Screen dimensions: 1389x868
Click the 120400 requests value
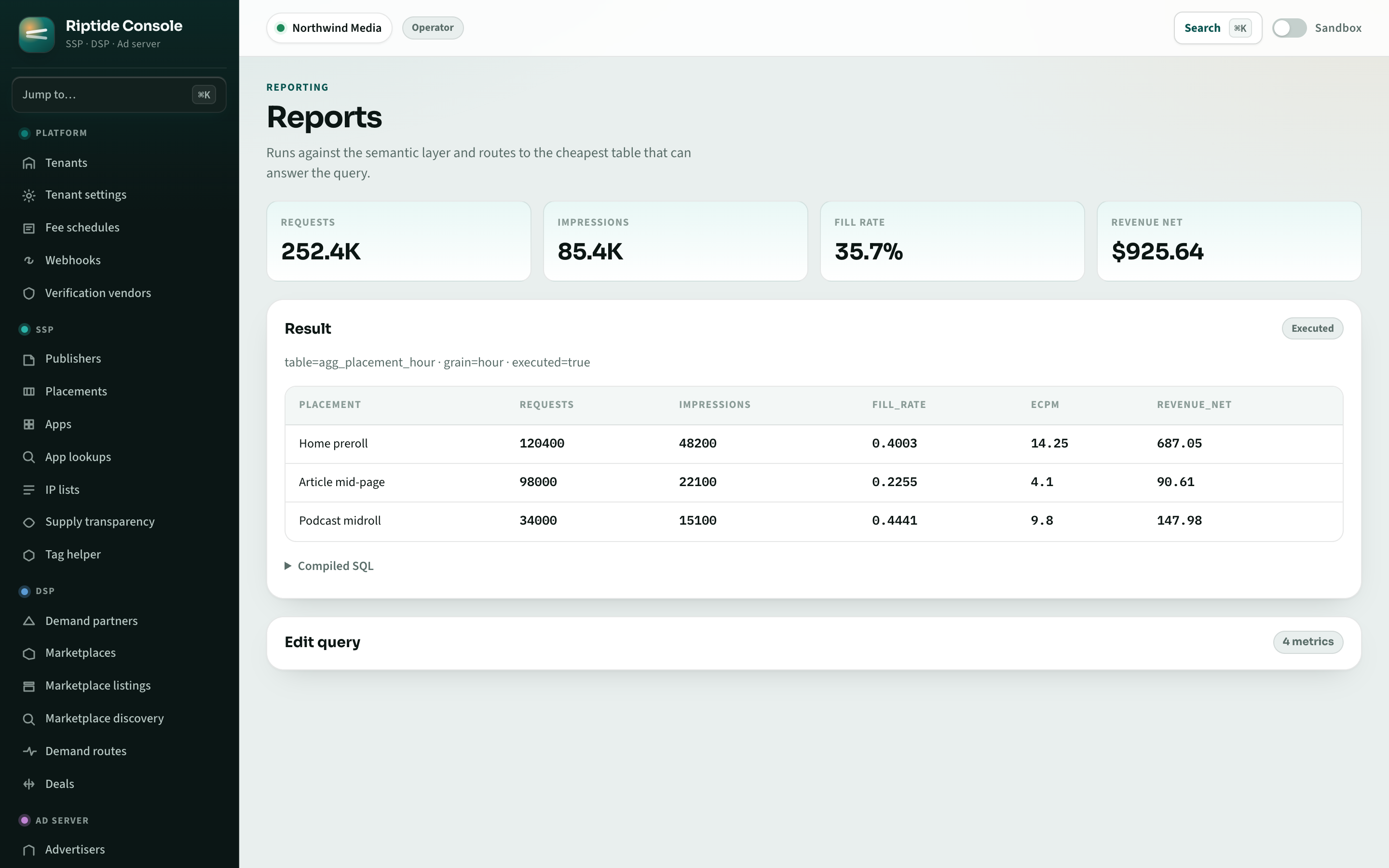click(542, 444)
